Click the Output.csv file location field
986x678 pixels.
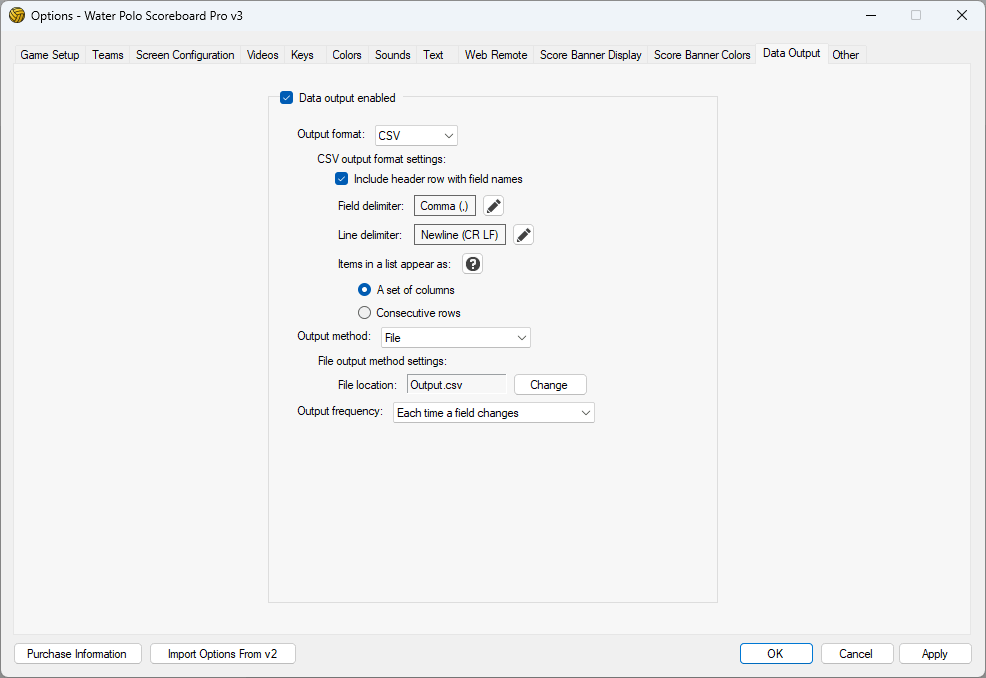click(x=456, y=385)
